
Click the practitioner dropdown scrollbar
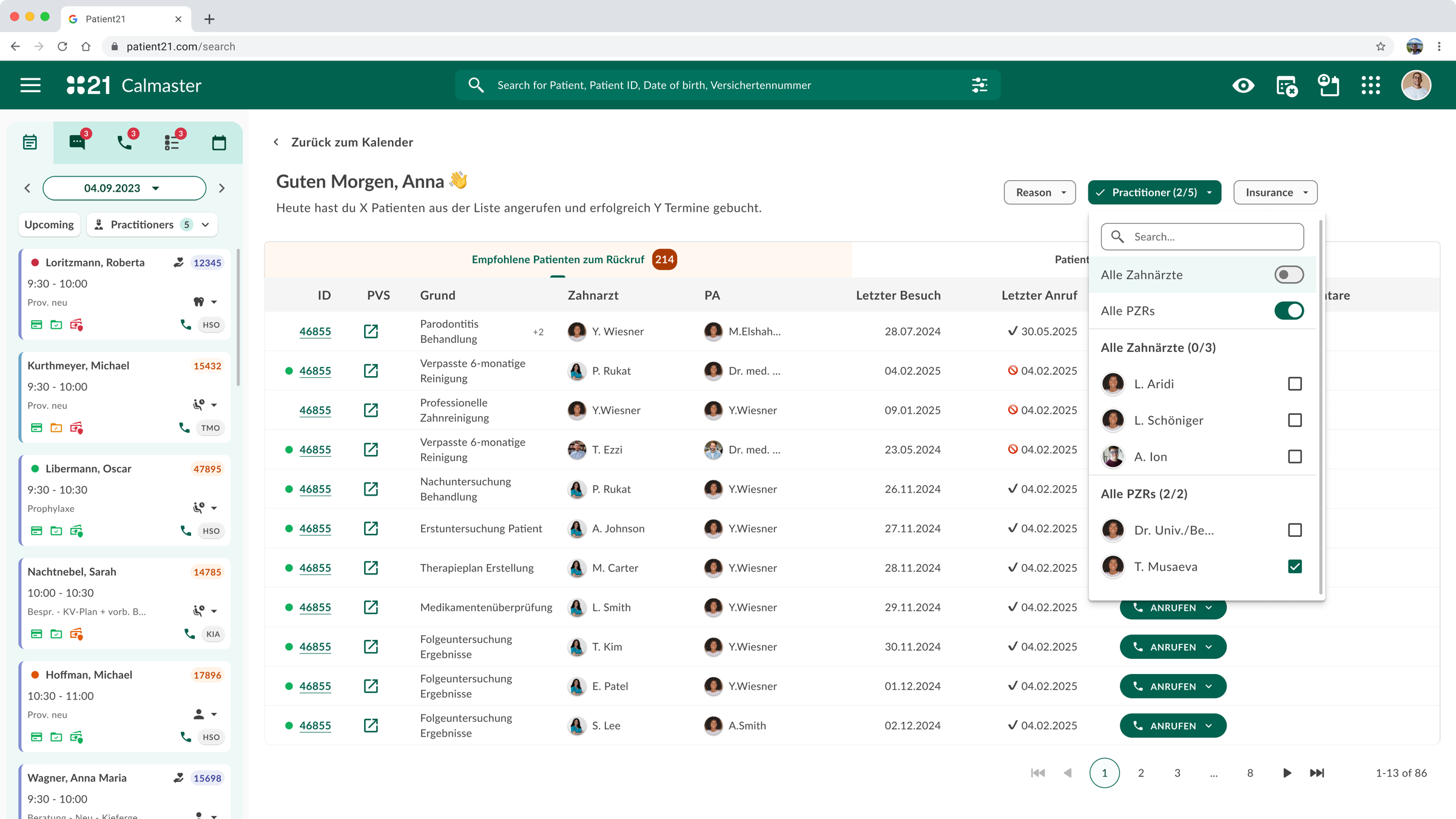(1321, 406)
